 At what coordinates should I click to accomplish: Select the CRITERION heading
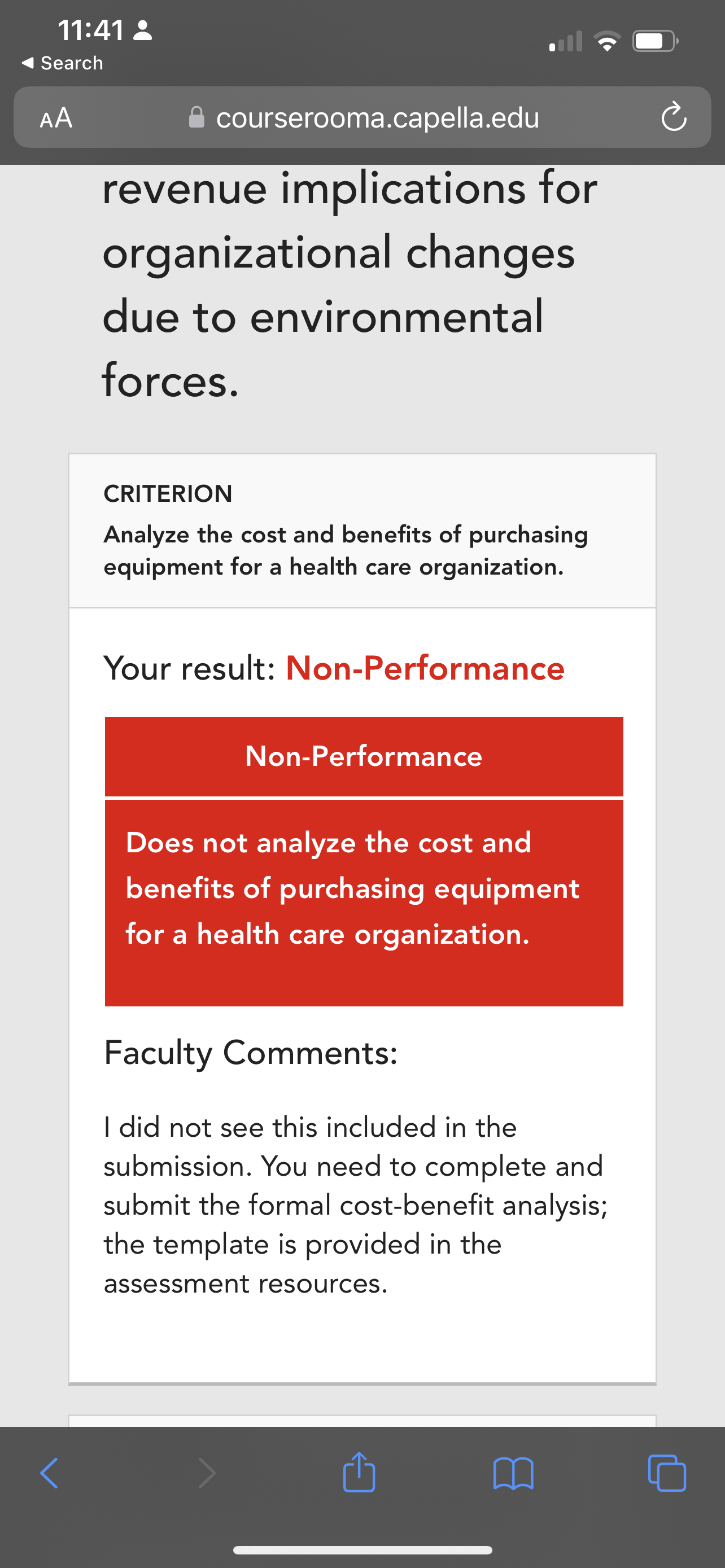[x=168, y=494]
